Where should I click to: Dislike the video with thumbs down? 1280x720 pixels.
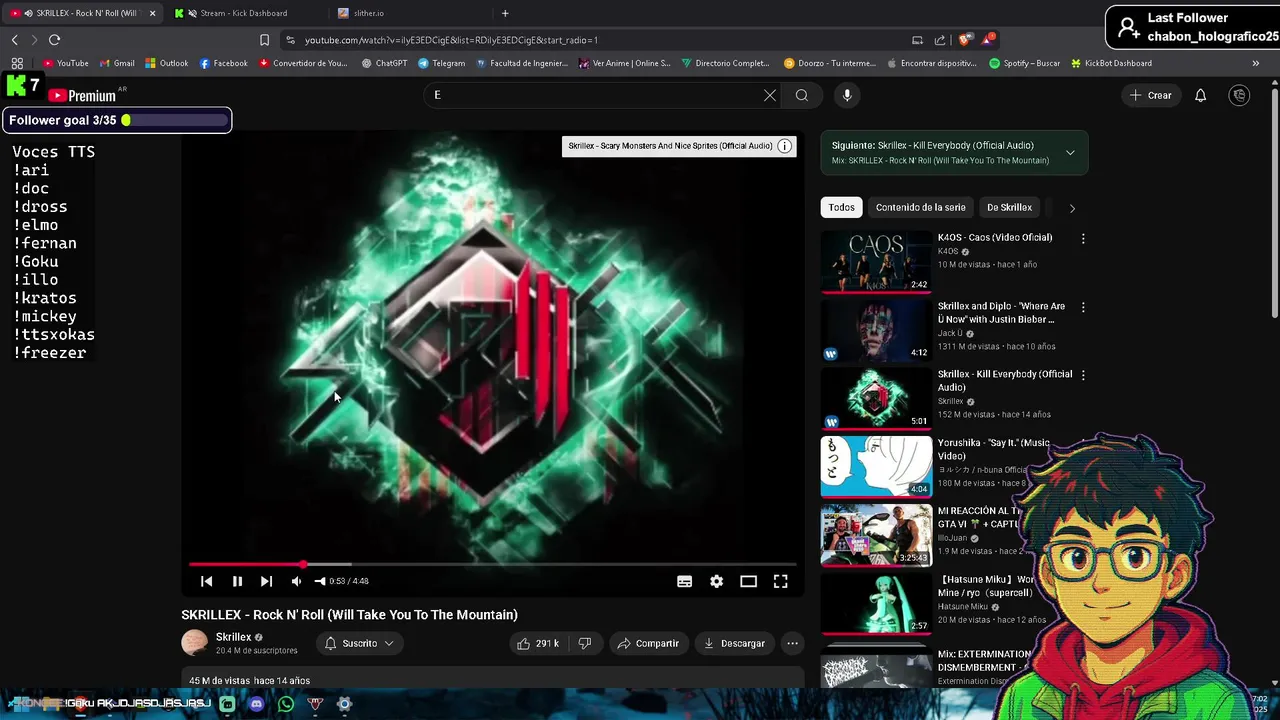585,643
